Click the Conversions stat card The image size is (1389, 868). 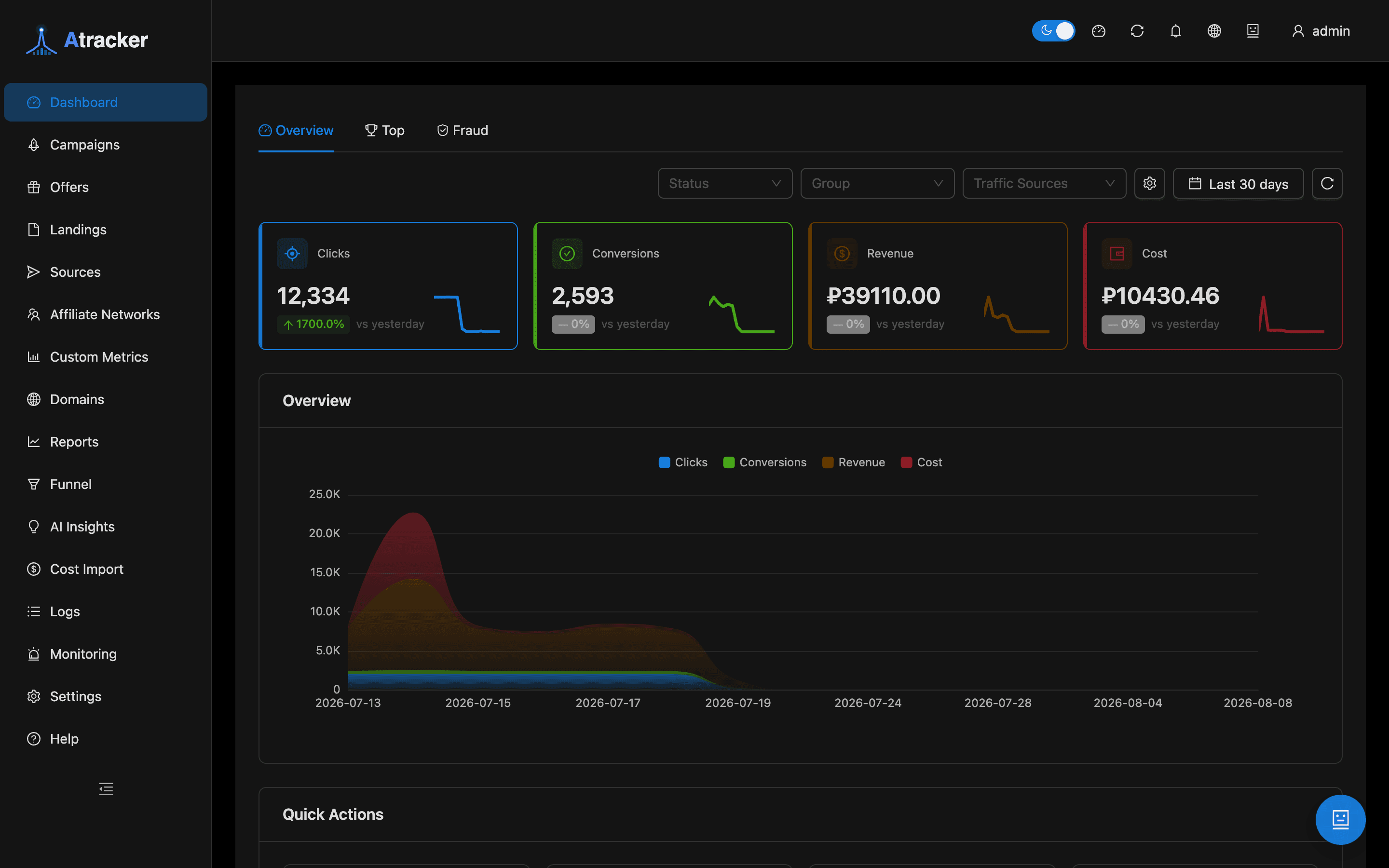click(x=663, y=286)
